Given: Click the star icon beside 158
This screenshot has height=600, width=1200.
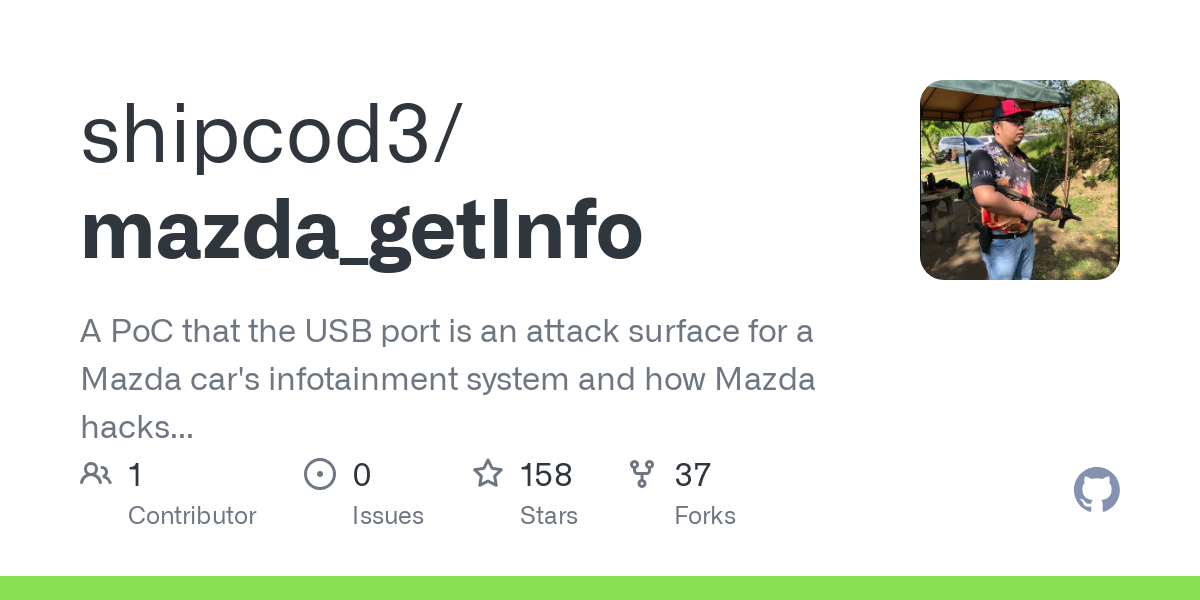Looking at the screenshot, I should tap(488, 473).
